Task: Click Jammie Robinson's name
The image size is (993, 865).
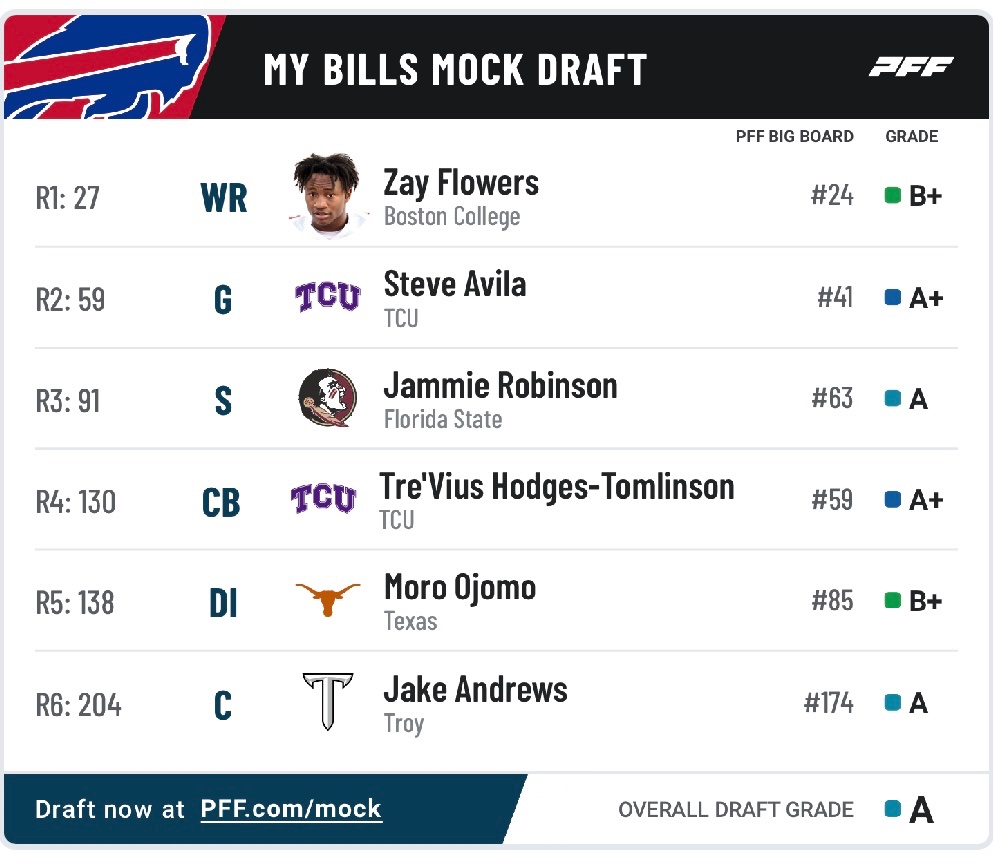Action: click(x=500, y=386)
